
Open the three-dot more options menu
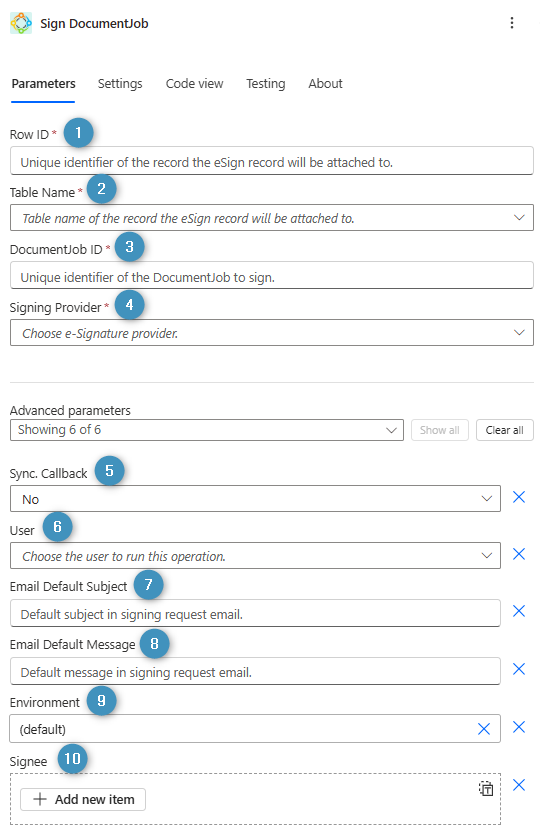[511, 23]
